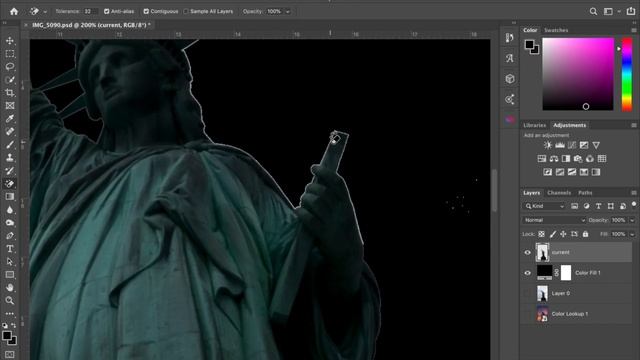Open the layer Opacity slider dropdown
The height and width of the screenshot is (360, 640).
(x=632, y=220)
